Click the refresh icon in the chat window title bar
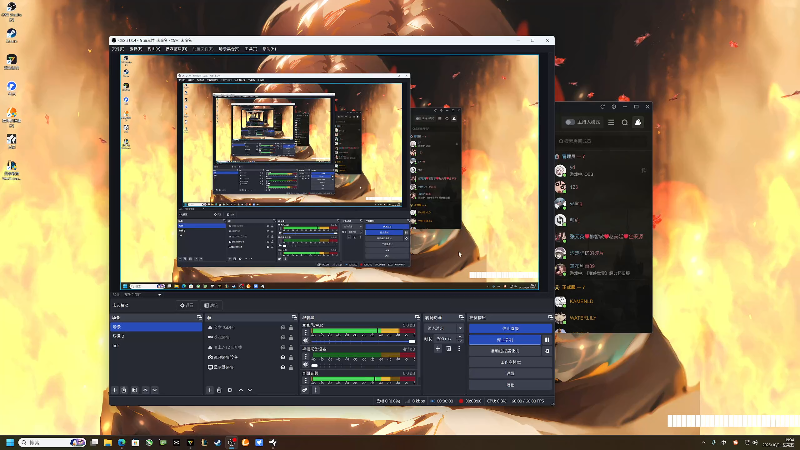The image size is (800, 450). (x=603, y=107)
